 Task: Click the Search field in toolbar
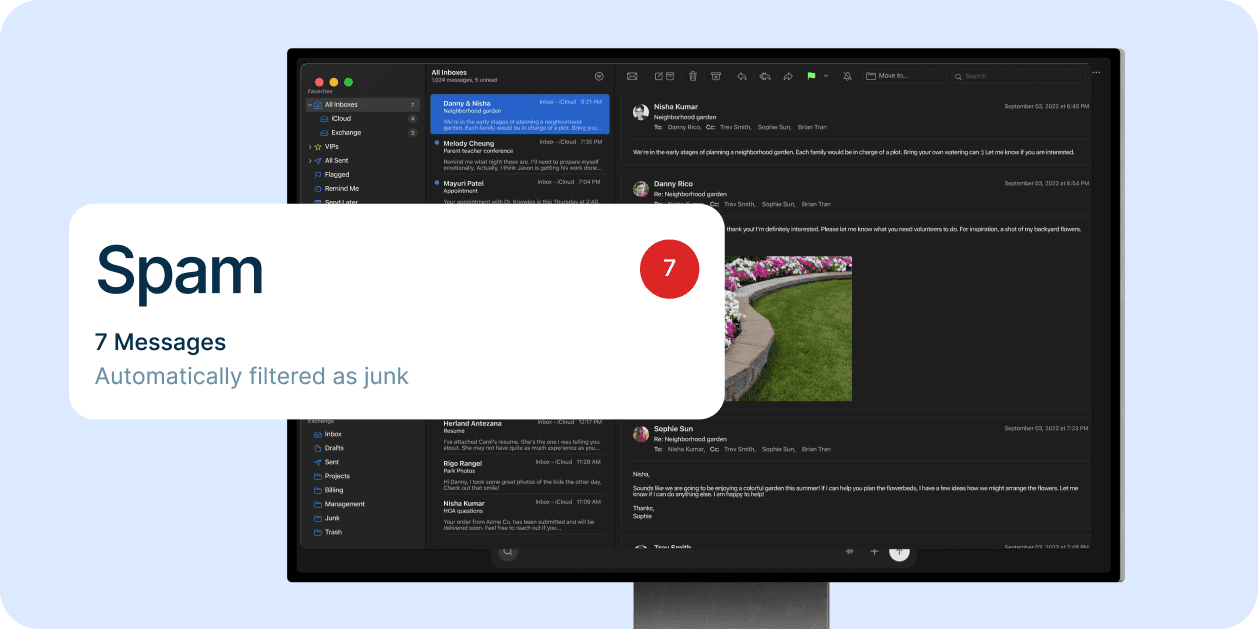(1018, 76)
